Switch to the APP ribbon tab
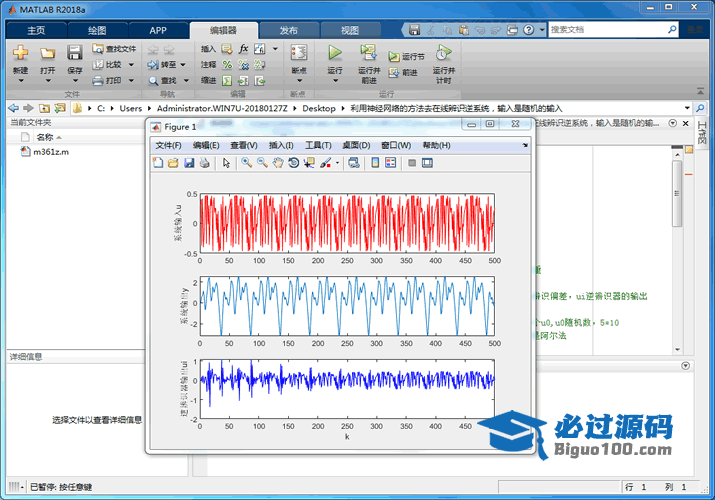Screen dimensions: 715x500 pos(158,31)
